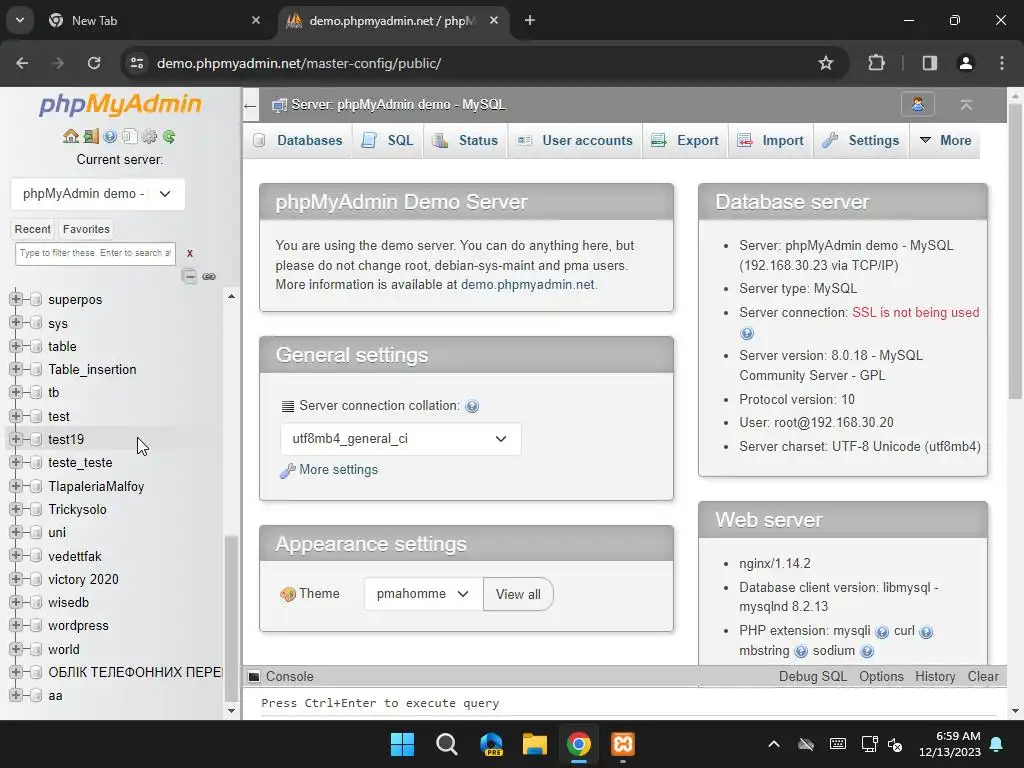Open the MySQL documentation pages icon
Screen dimensions: 1024x768
coord(129,136)
